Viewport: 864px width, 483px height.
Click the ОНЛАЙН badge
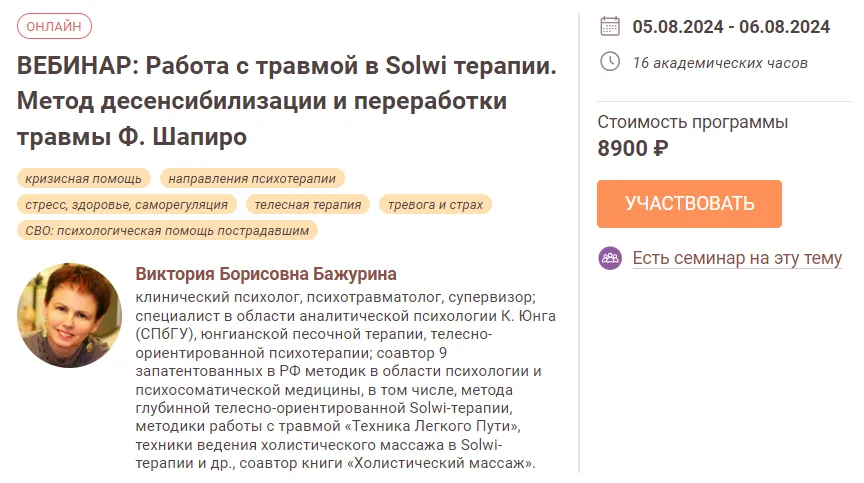[54, 27]
